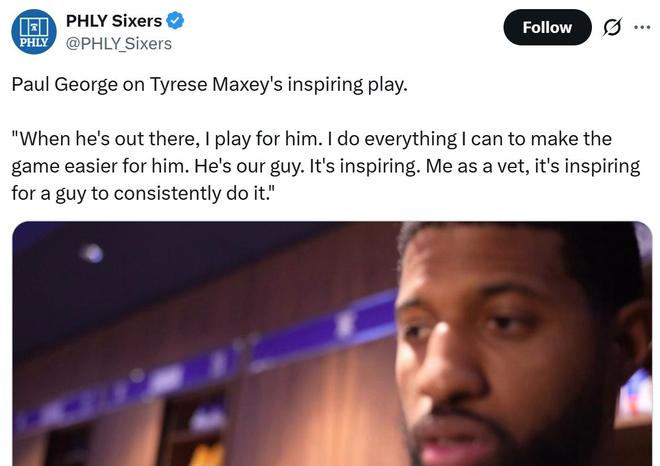Click the Grok slashed-circle icon
The image size is (660, 466).
612,28
